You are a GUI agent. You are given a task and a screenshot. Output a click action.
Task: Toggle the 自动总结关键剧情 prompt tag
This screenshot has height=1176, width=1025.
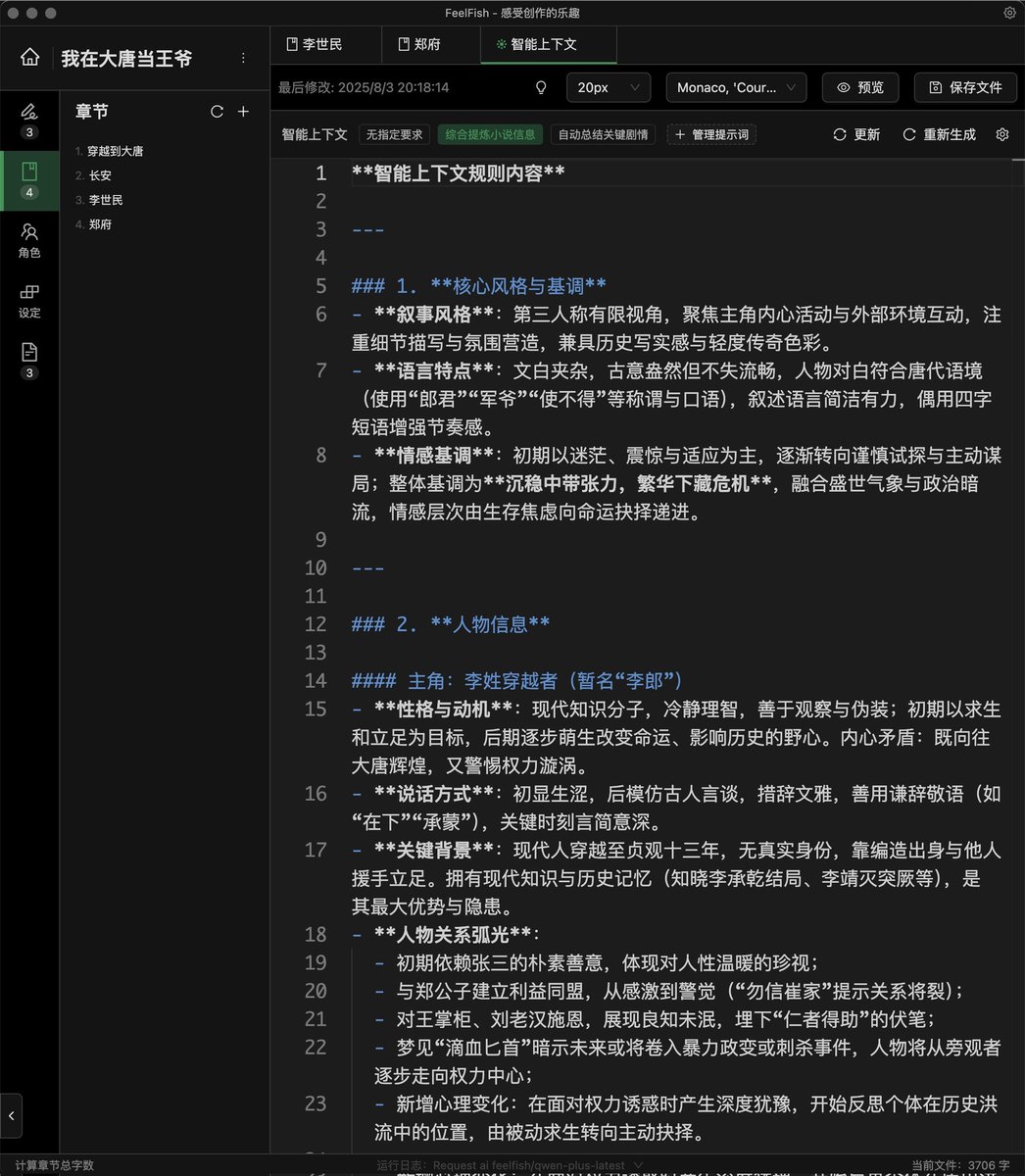[604, 134]
